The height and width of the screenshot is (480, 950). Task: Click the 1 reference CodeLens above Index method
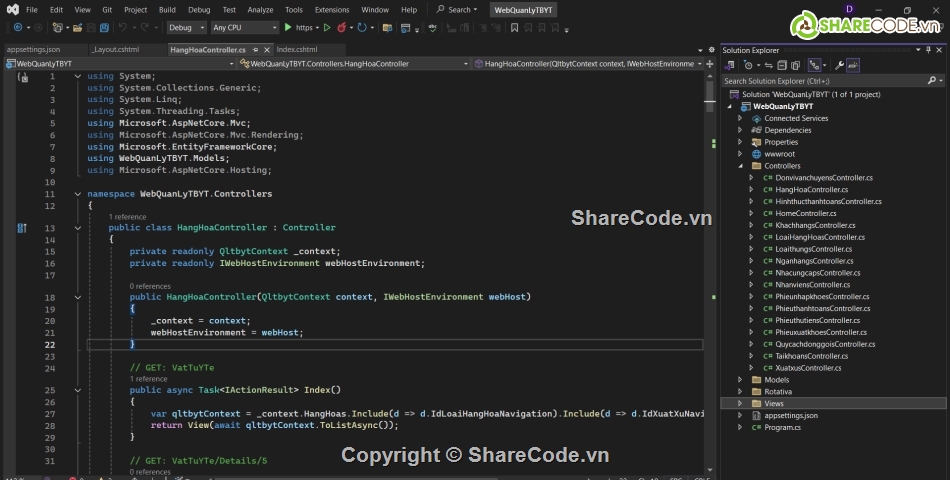(148, 379)
